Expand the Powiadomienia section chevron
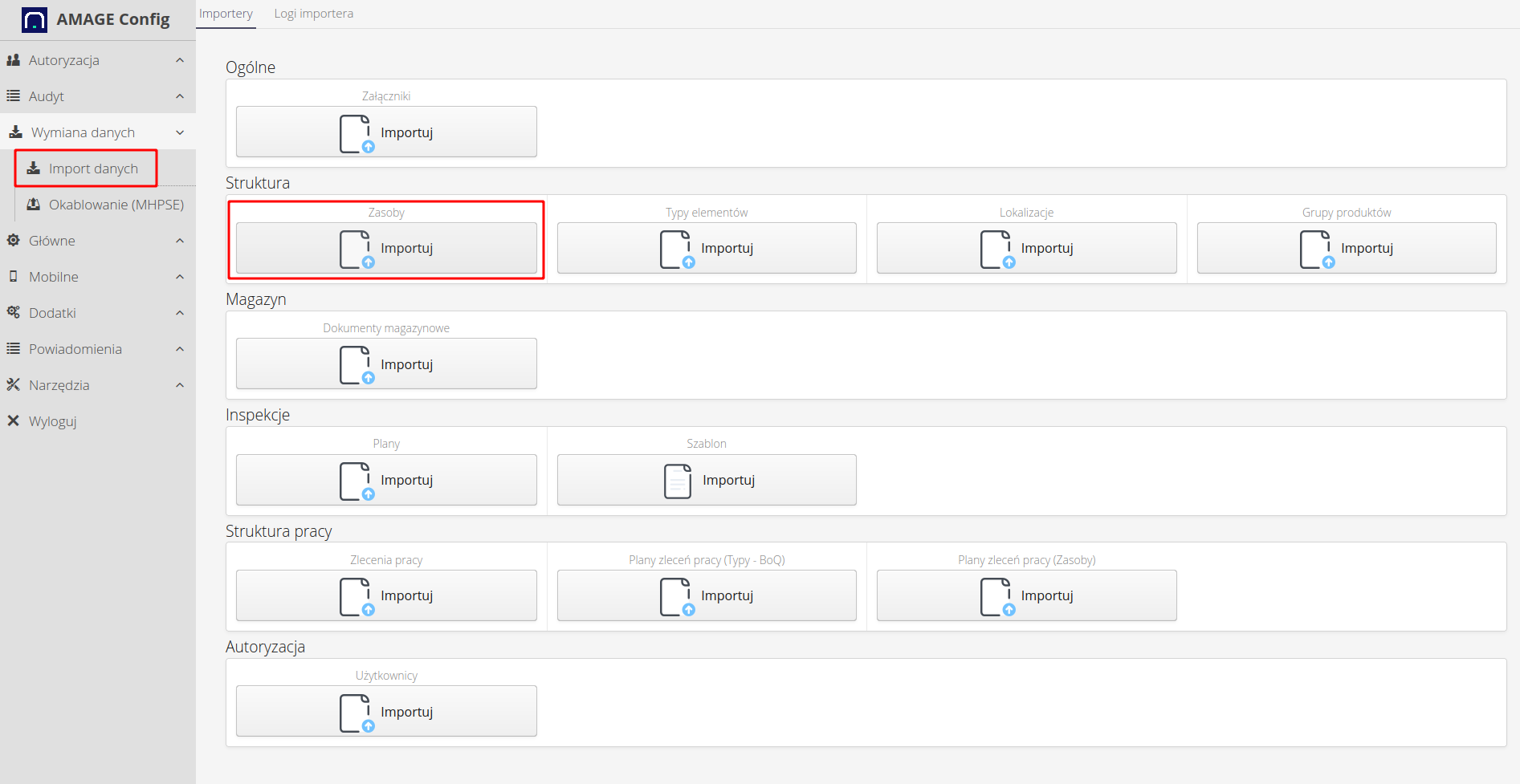The image size is (1520, 784). tap(180, 349)
